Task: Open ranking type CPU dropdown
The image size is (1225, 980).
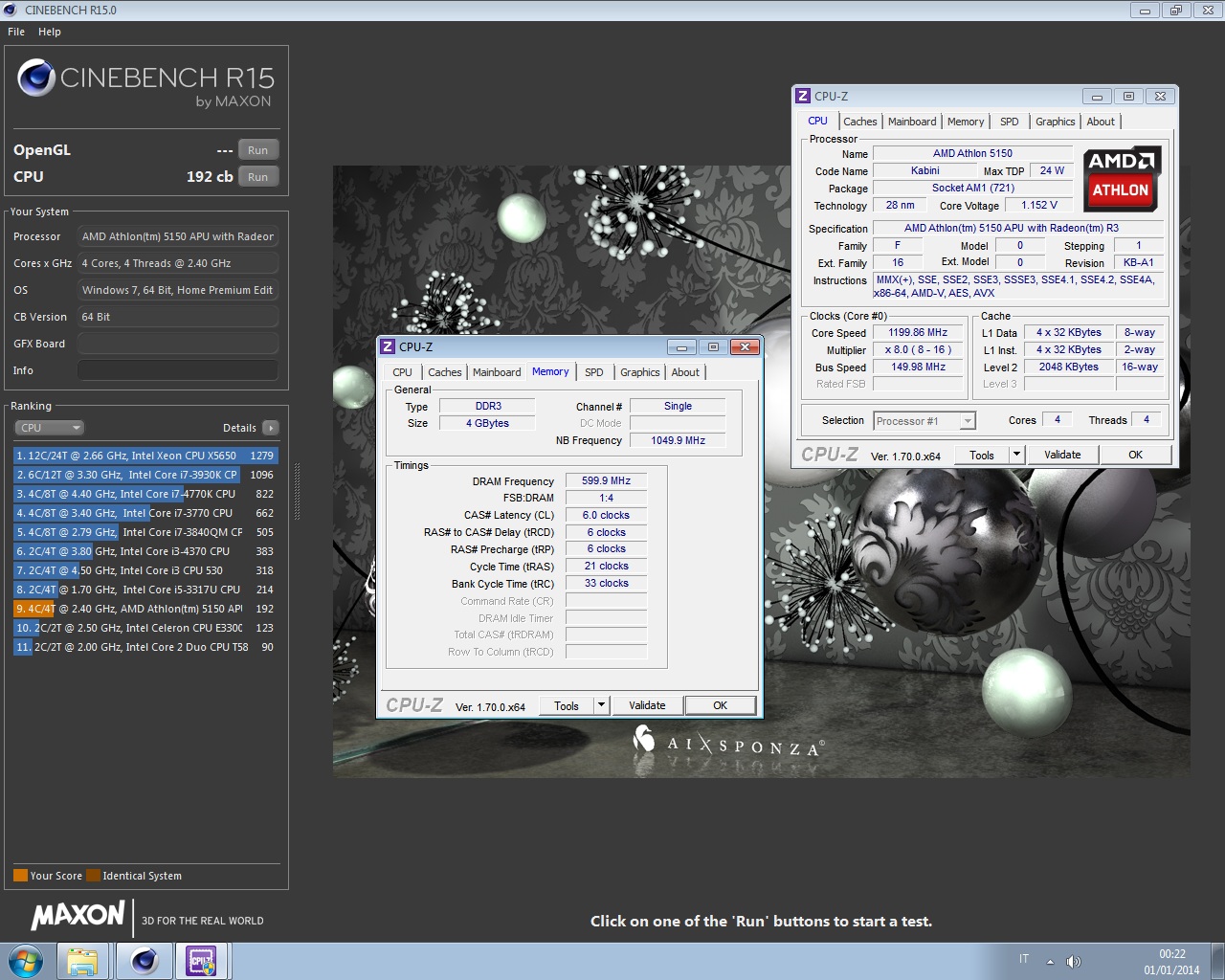Action: pos(49,428)
